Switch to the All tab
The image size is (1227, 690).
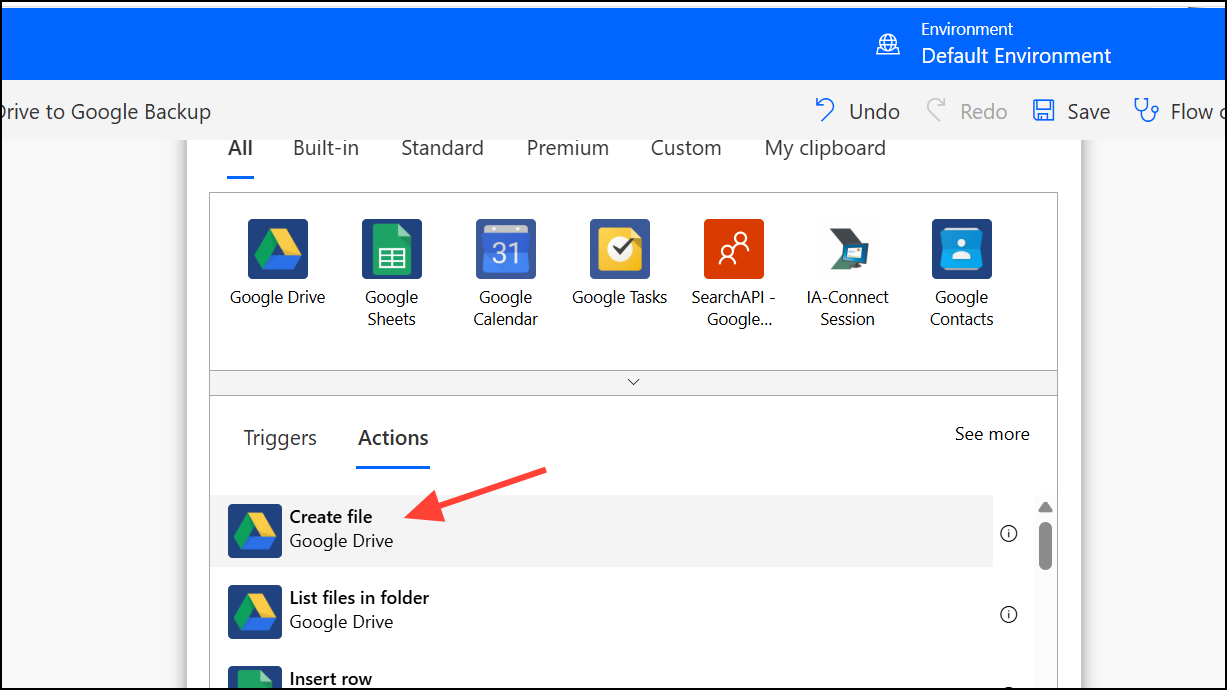pyautogui.click(x=240, y=148)
